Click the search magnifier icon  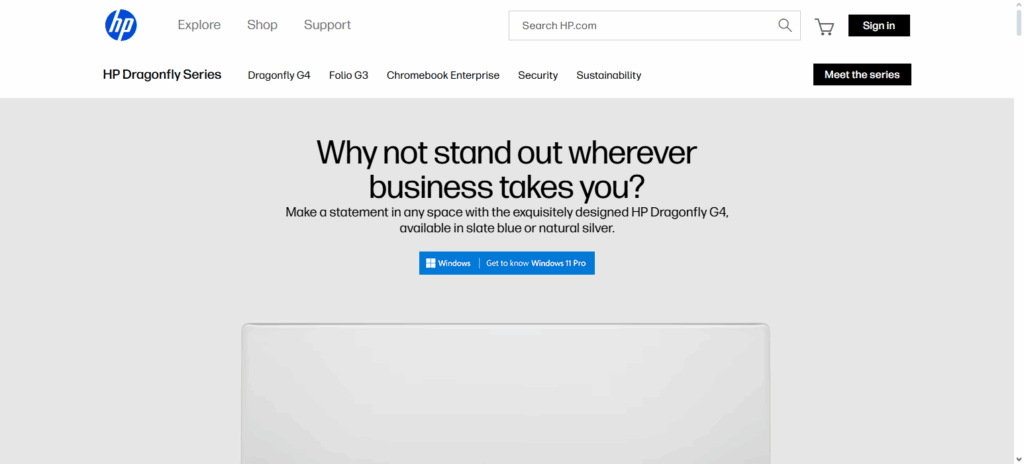coord(784,25)
